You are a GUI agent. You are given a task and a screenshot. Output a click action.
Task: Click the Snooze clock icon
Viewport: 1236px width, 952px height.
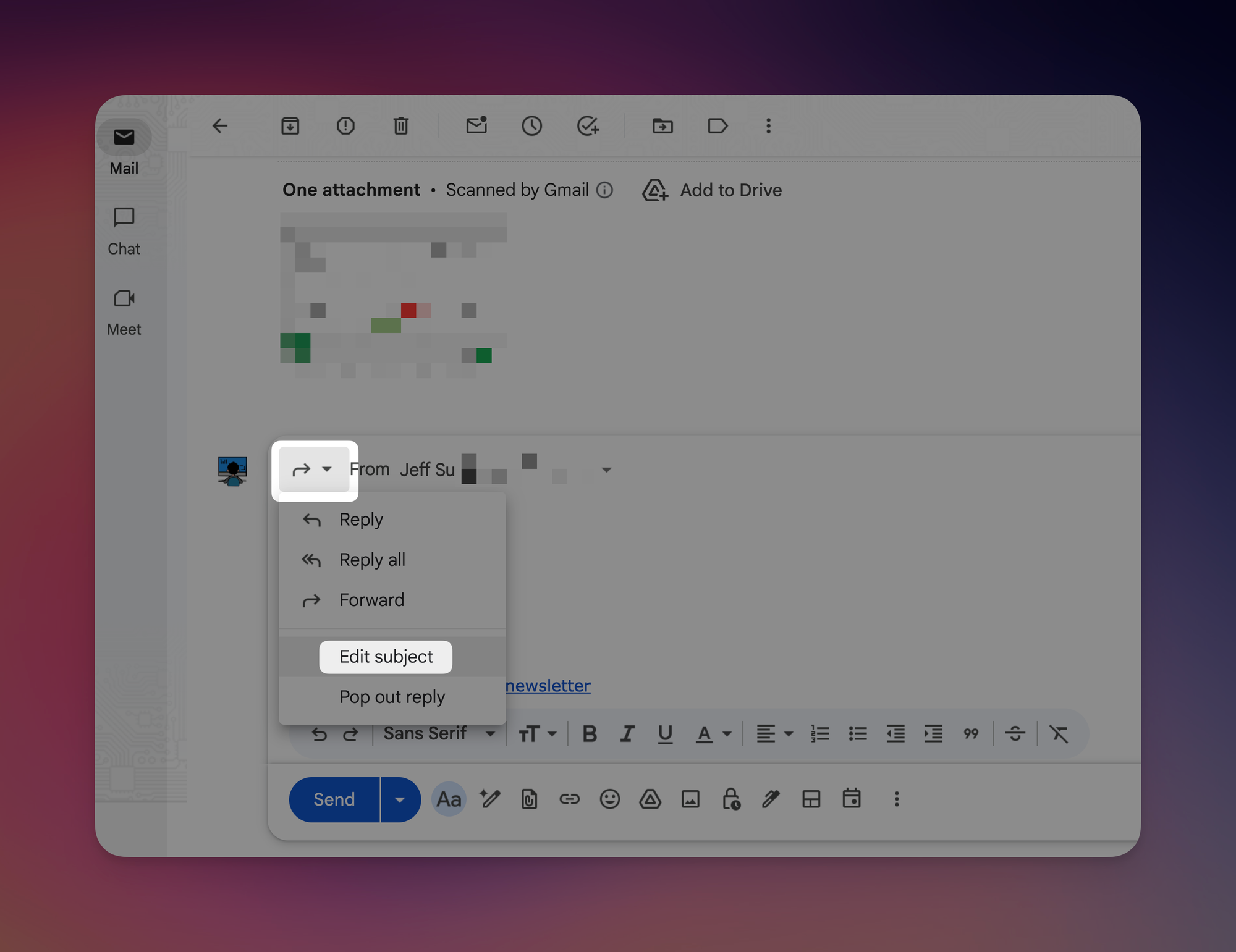tap(531, 126)
